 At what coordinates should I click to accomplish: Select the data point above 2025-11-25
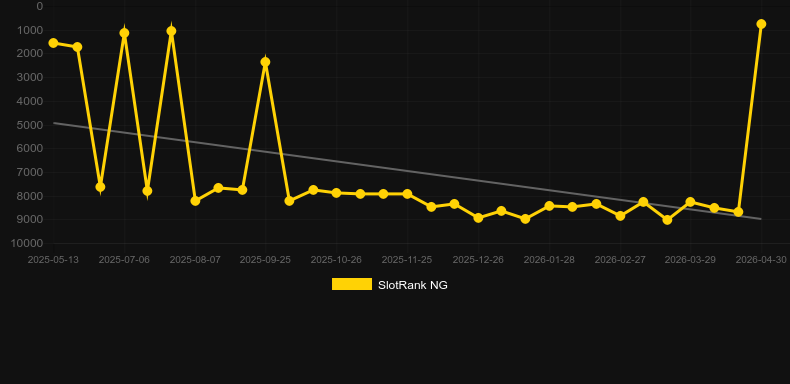[x=408, y=194]
